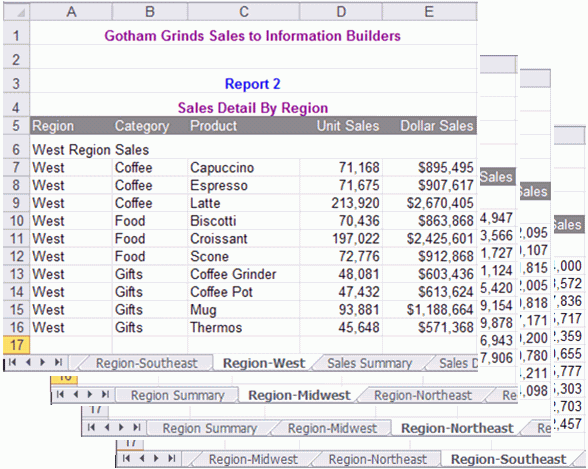The image size is (588, 469).
Task: Select row 17 header highlighted yellow
Action: pyautogui.click(x=16, y=345)
